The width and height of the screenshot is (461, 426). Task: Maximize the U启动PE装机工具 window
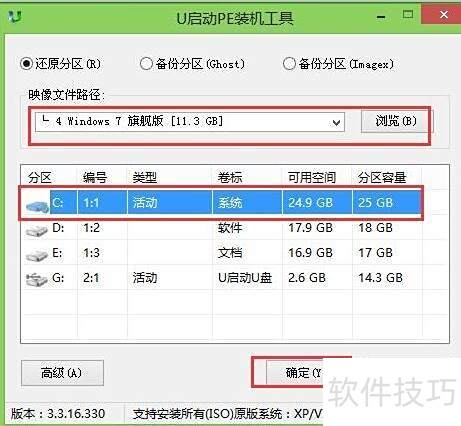coord(408,14)
